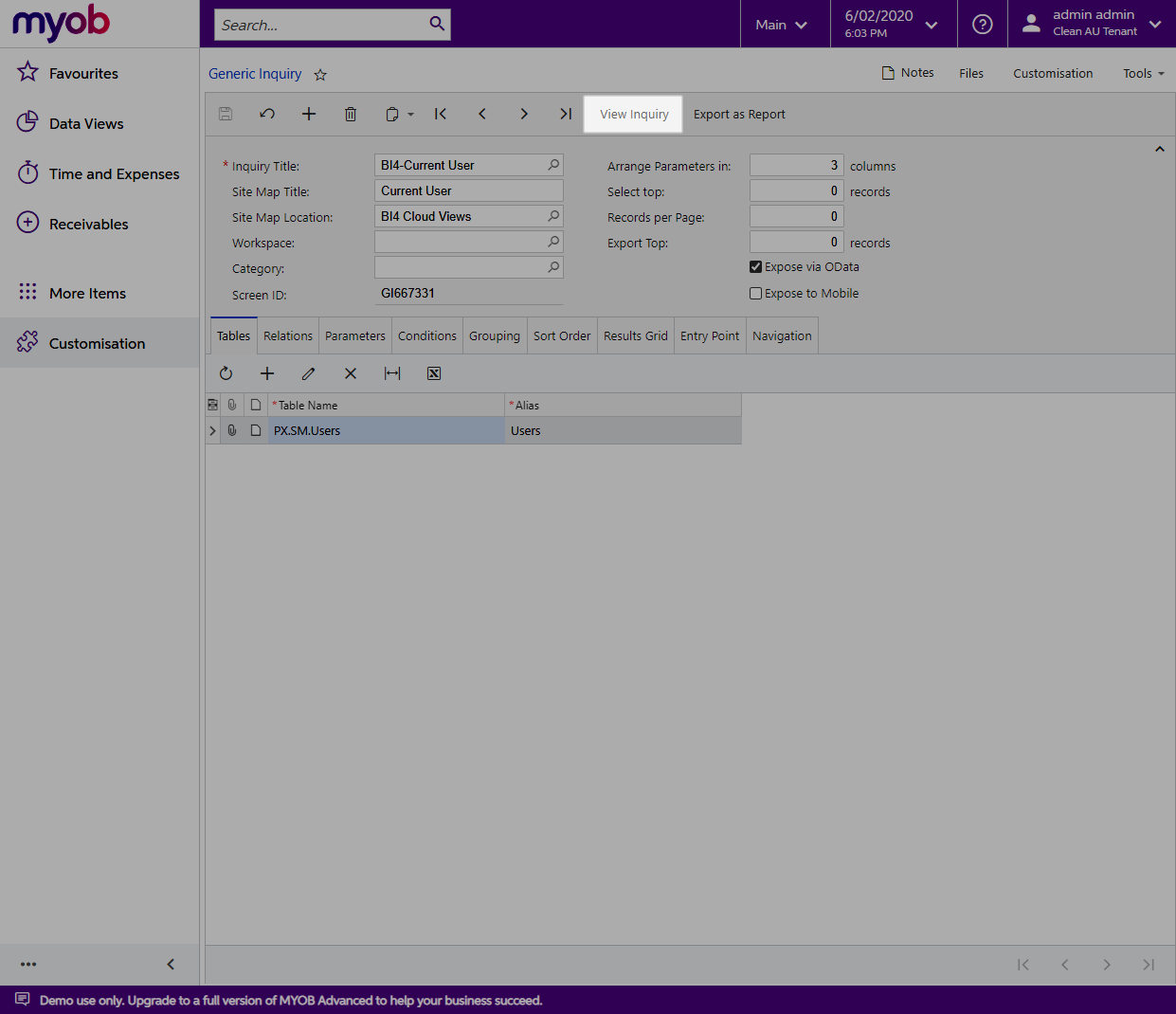1176x1014 pixels.
Task: Click Export as Report button
Action: pyautogui.click(x=739, y=114)
